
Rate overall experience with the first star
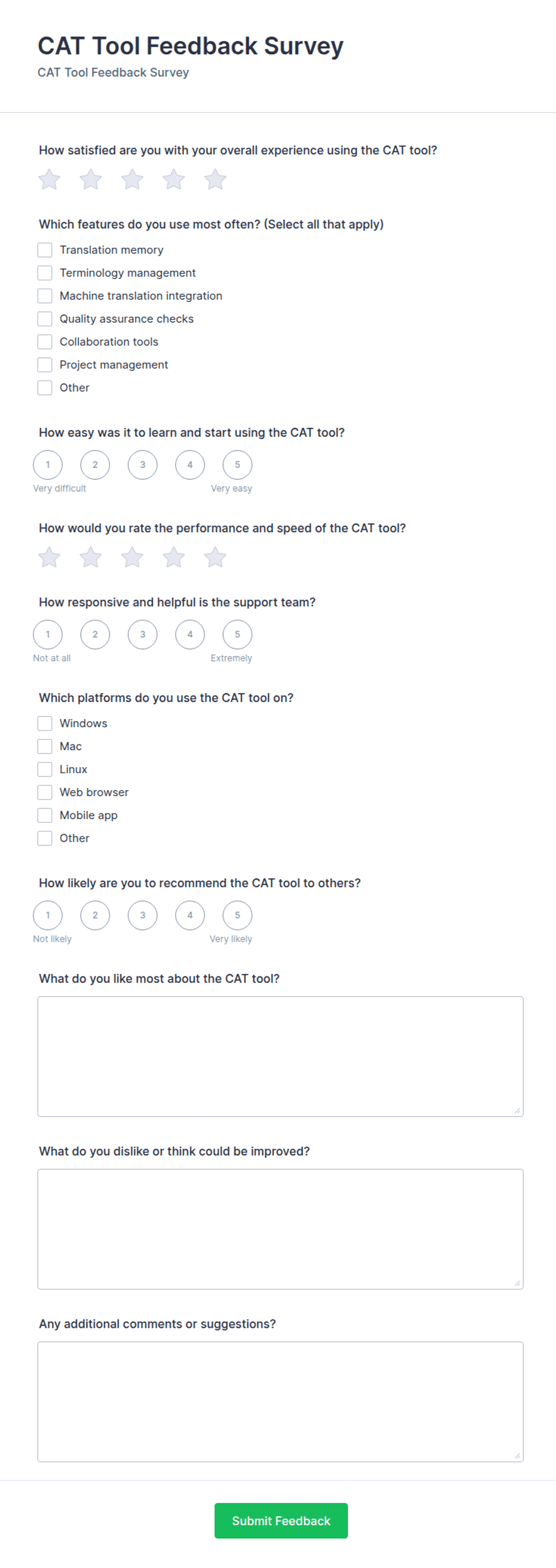click(x=50, y=179)
